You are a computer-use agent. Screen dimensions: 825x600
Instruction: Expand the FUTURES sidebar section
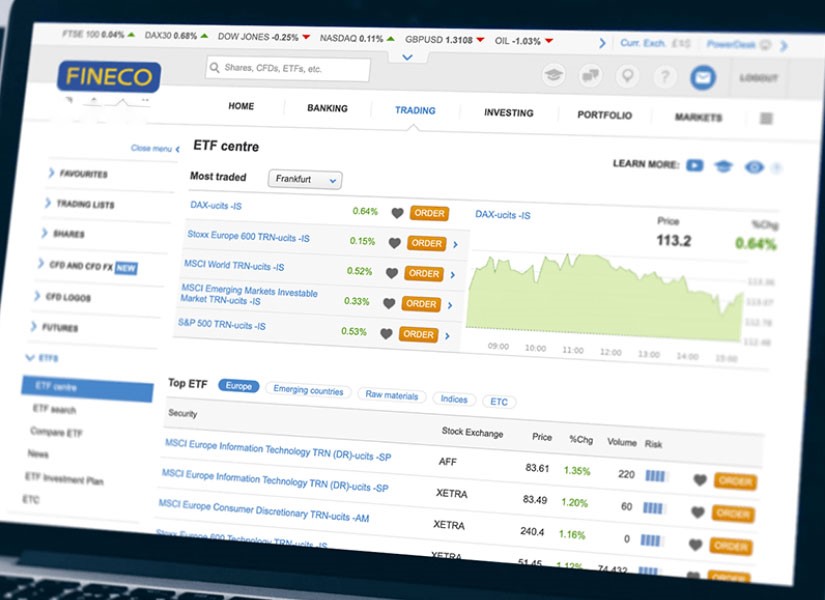(x=55, y=327)
